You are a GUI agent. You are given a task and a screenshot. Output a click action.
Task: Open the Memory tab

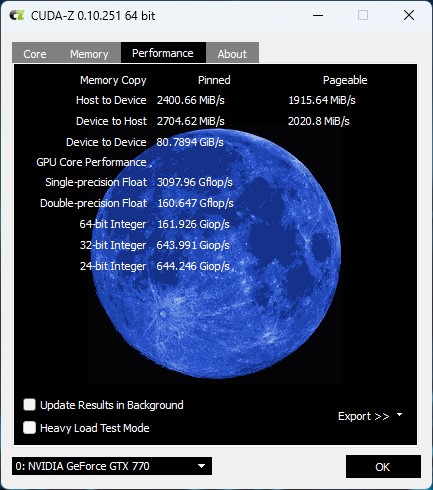pos(89,54)
